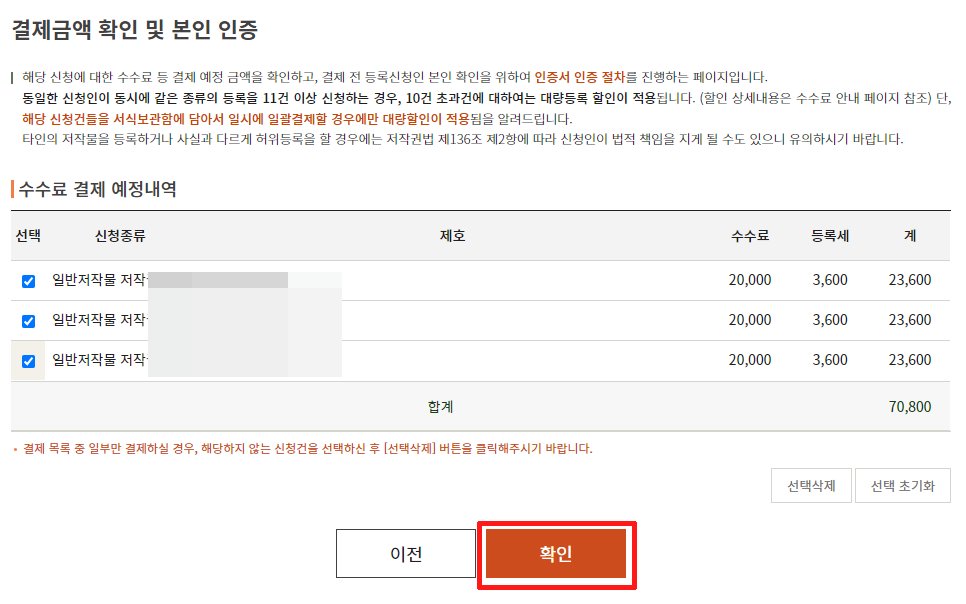Click the 70,800 grand total amount

(910, 407)
